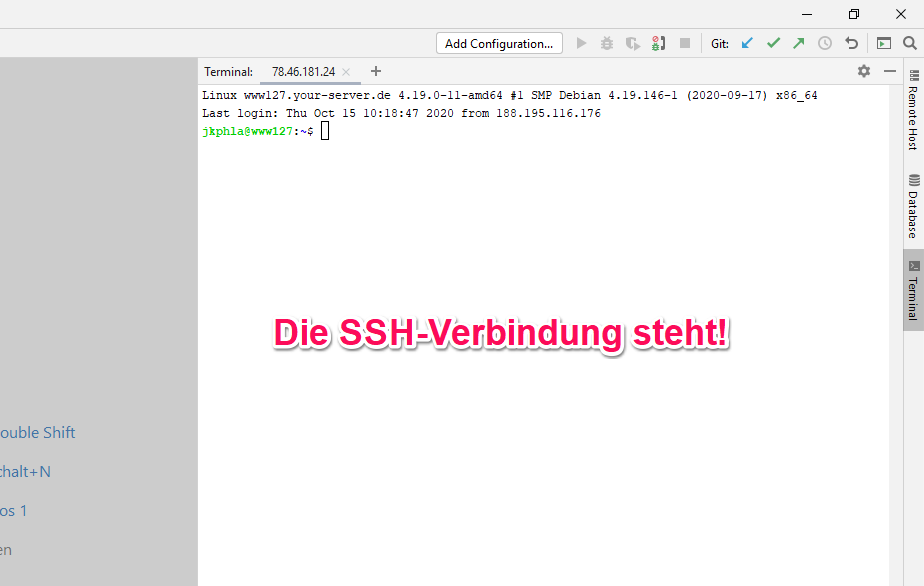924x586 pixels.
Task: Open Search Everywhere with the magnifier icon
Action: coord(909,43)
